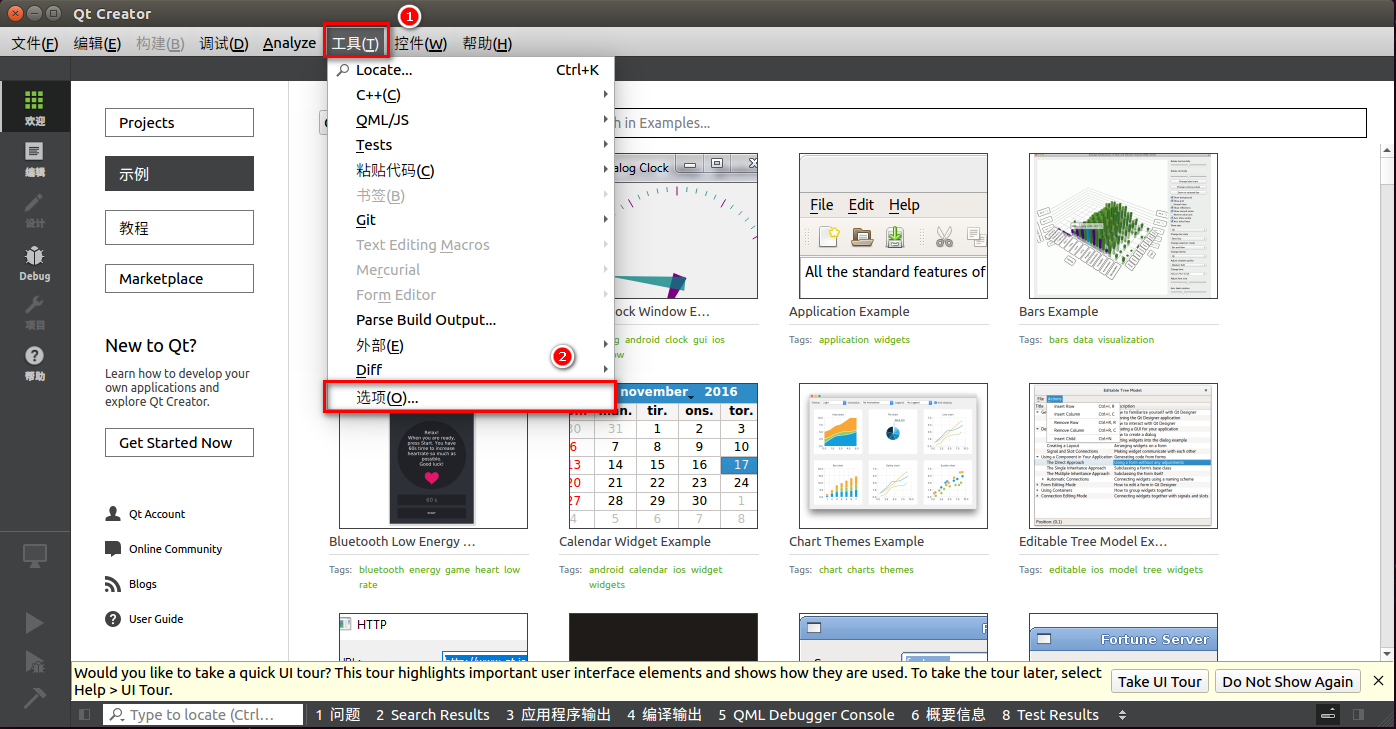
Task: Click in the Search in Examples field
Action: [x=990, y=122]
